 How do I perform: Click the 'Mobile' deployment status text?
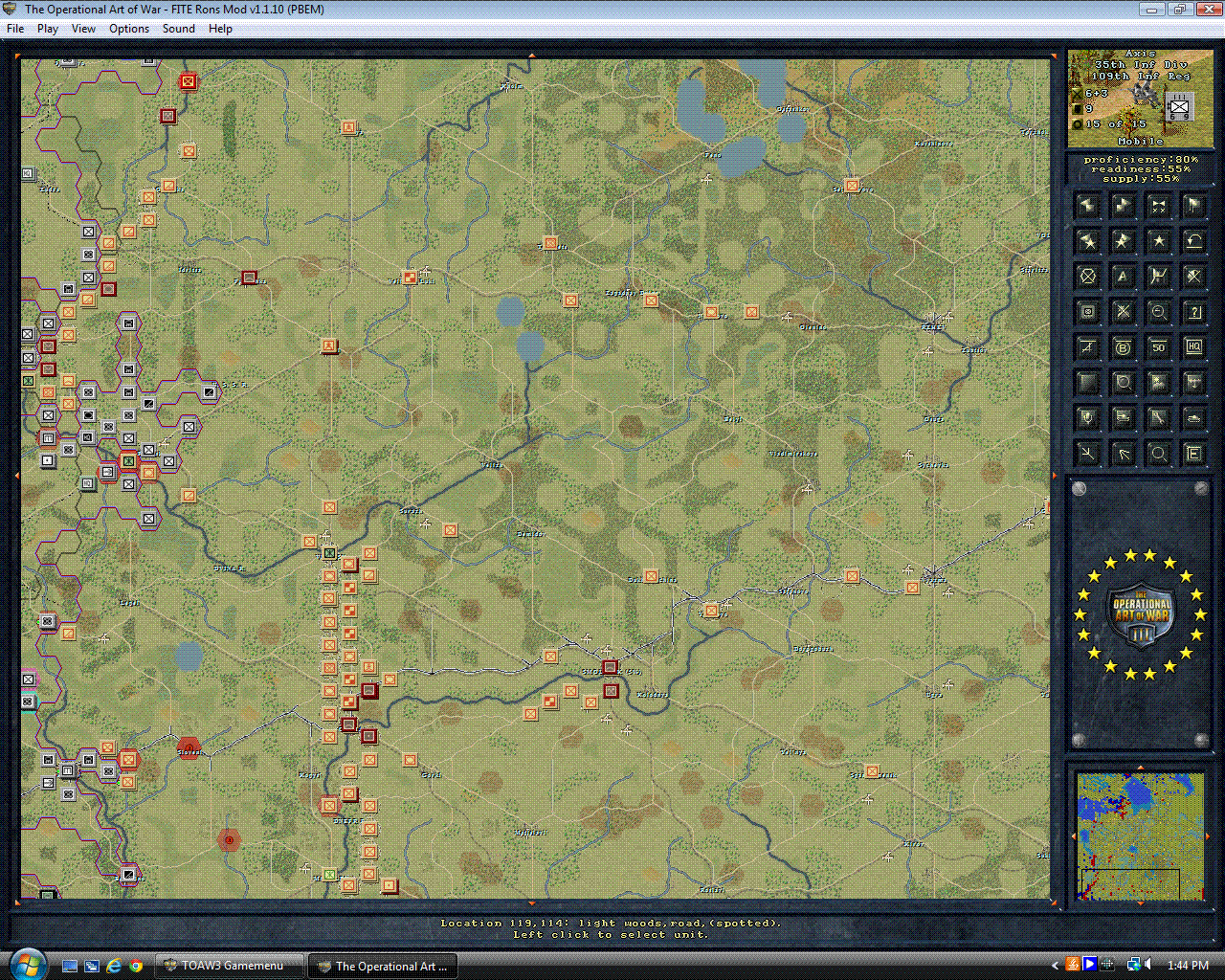coord(1141,141)
